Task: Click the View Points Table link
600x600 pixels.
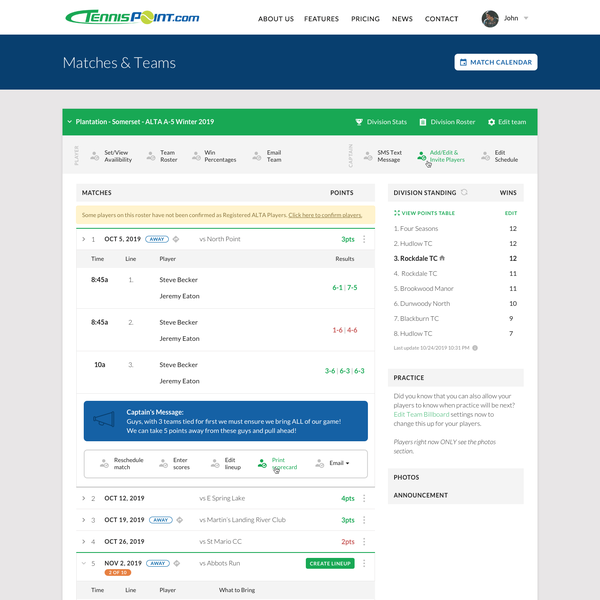Action: coord(428,213)
